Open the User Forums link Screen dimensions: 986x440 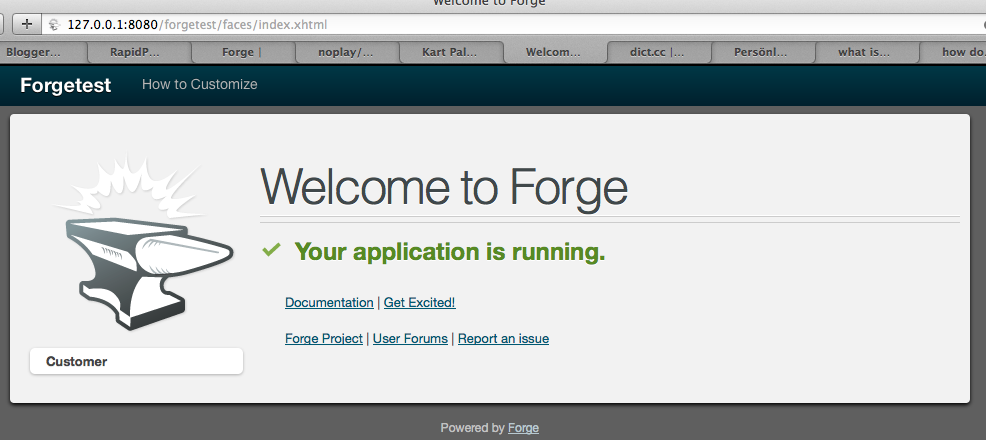[x=410, y=339]
